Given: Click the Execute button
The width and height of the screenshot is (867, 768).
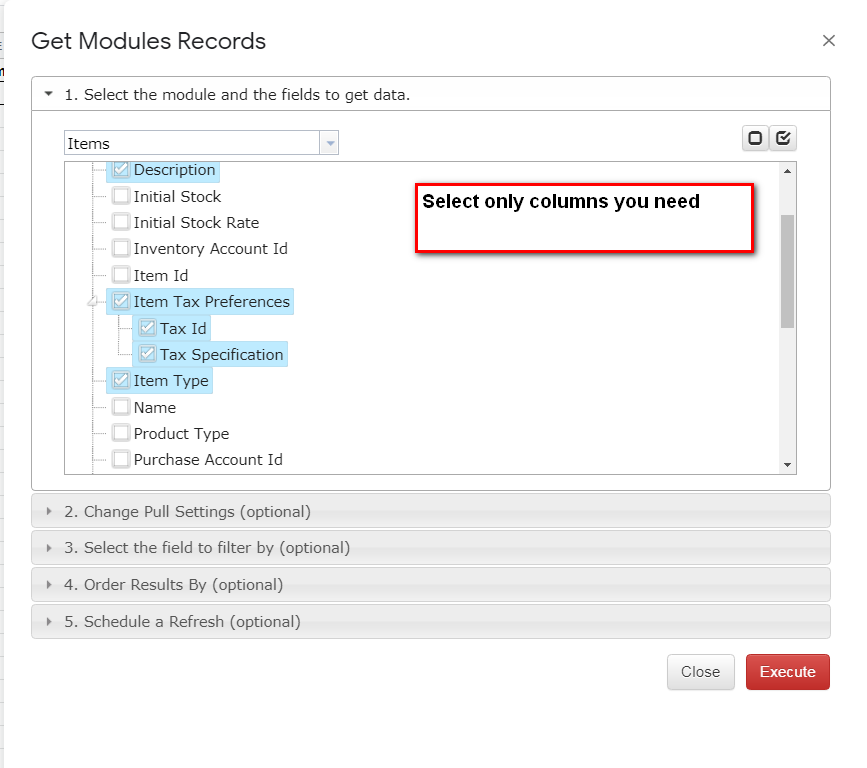Looking at the screenshot, I should [x=787, y=671].
